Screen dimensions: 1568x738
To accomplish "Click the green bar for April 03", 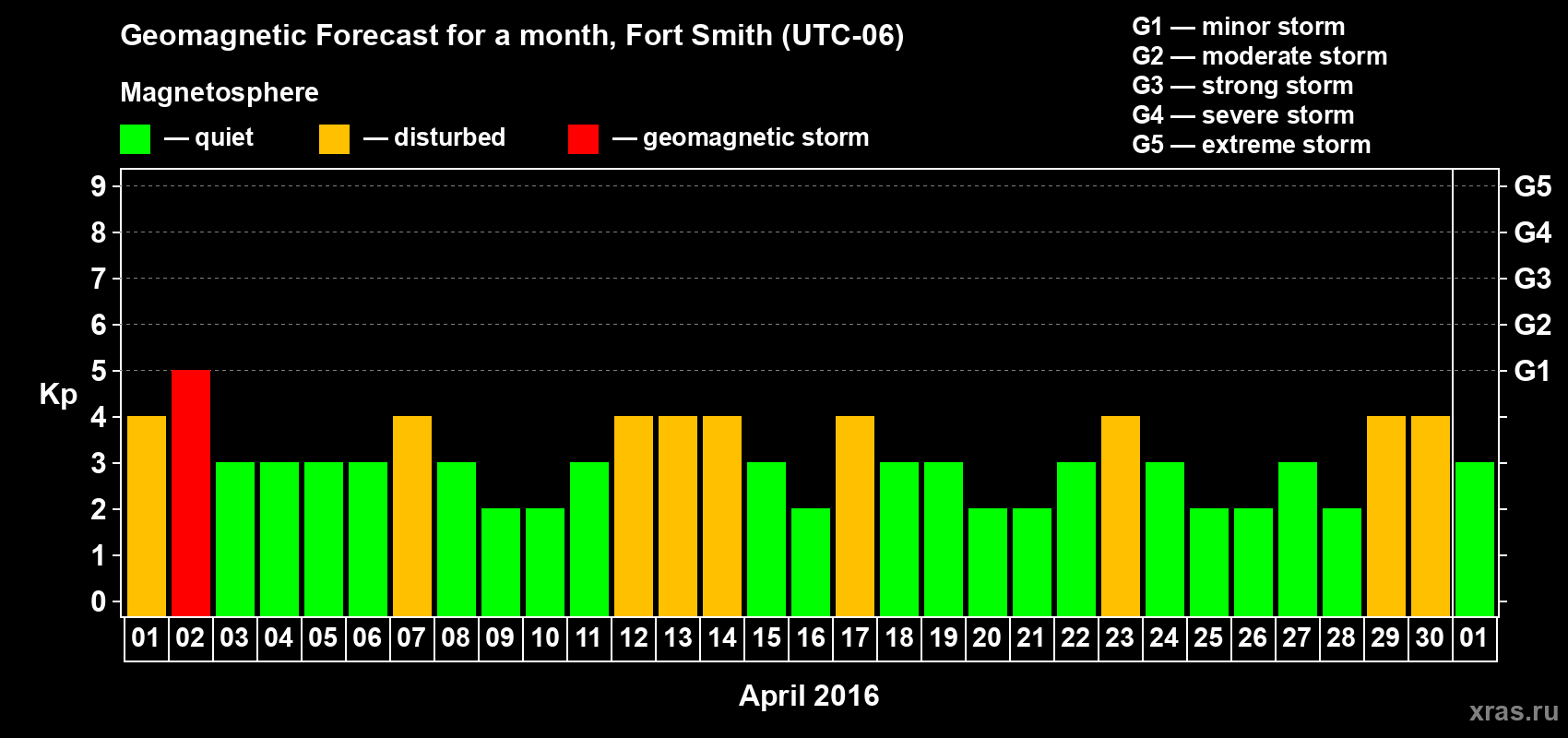I will coord(235,540).
